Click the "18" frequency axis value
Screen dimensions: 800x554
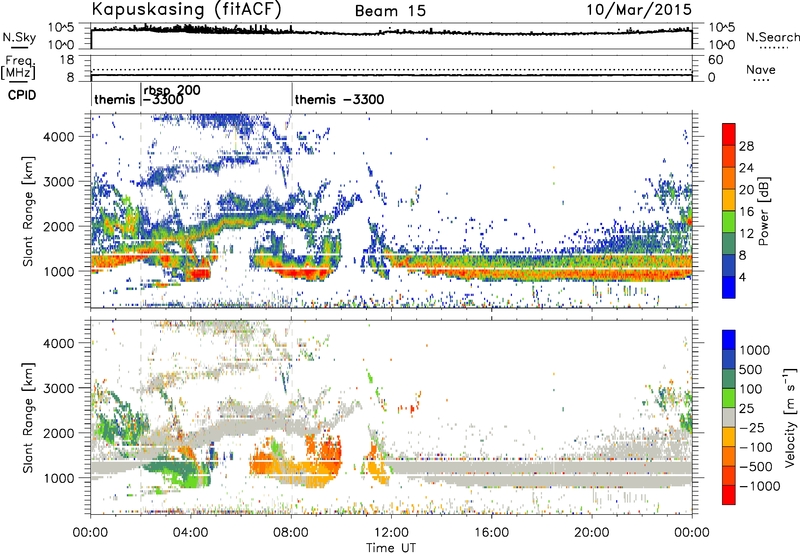[66, 60]
